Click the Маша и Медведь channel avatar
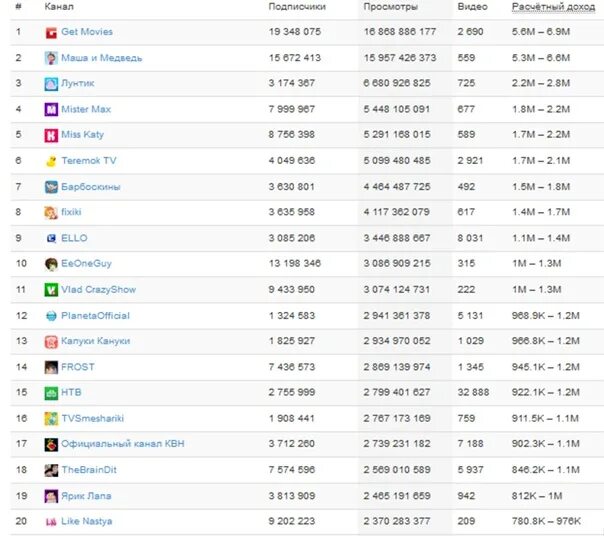This screenshot has width=604, height=536. coord(51,58)
